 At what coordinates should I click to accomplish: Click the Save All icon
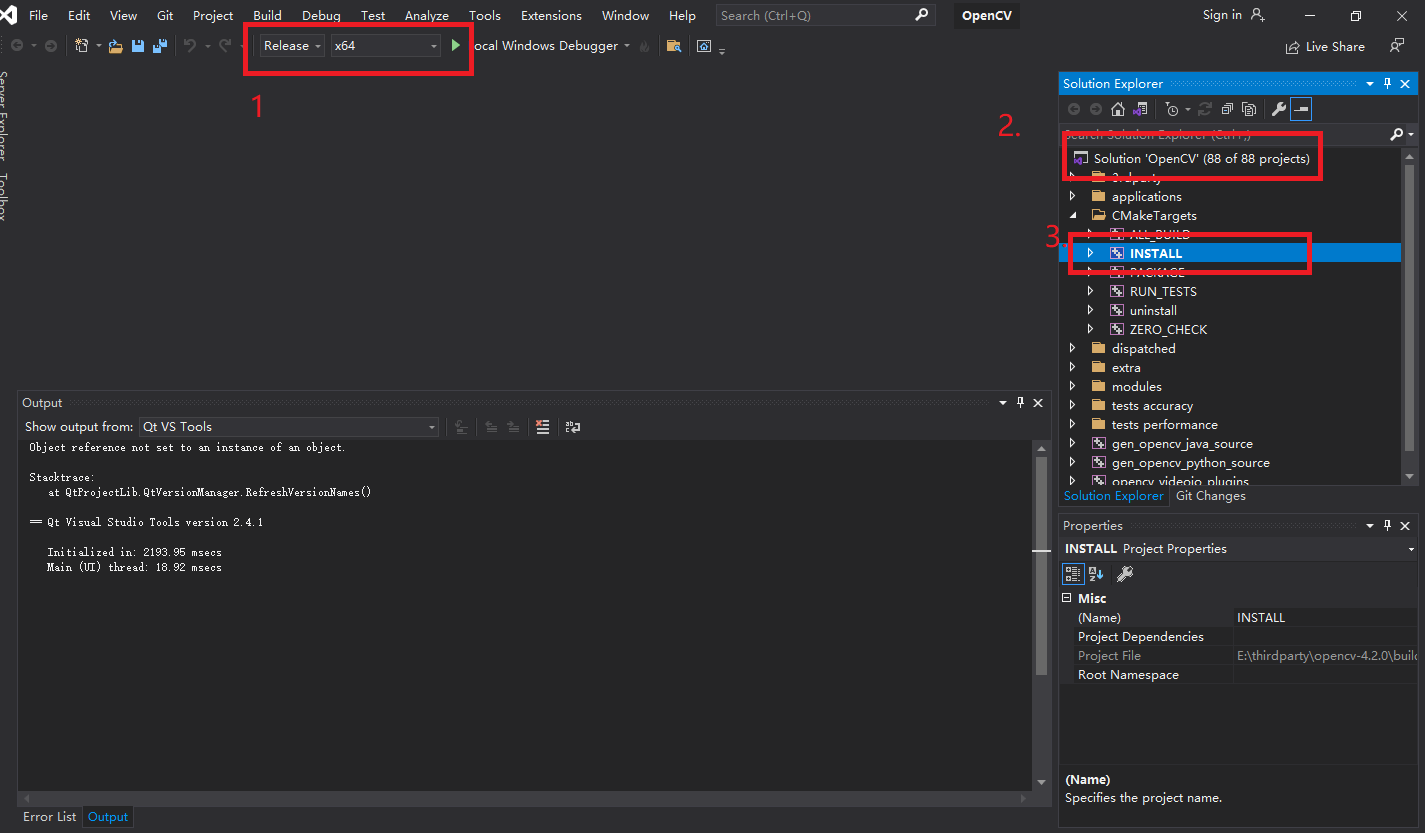159,46
